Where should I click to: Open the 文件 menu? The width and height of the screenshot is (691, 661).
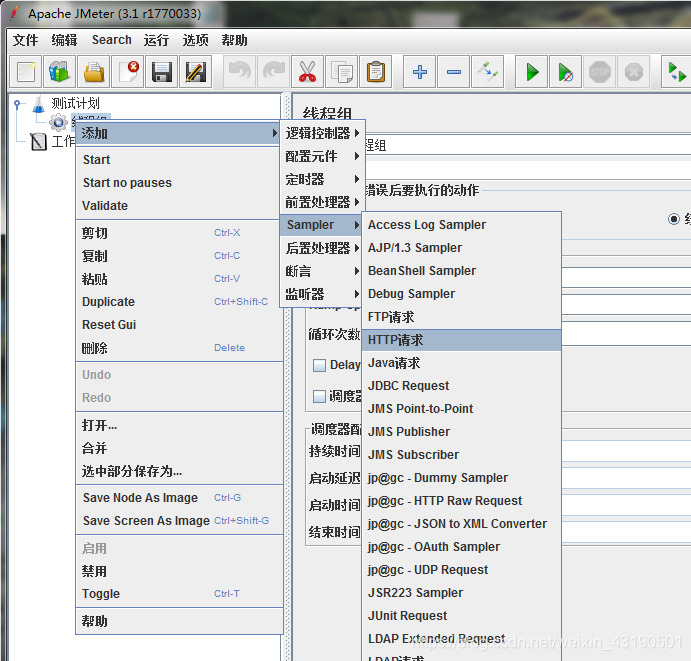coord(25,40)
